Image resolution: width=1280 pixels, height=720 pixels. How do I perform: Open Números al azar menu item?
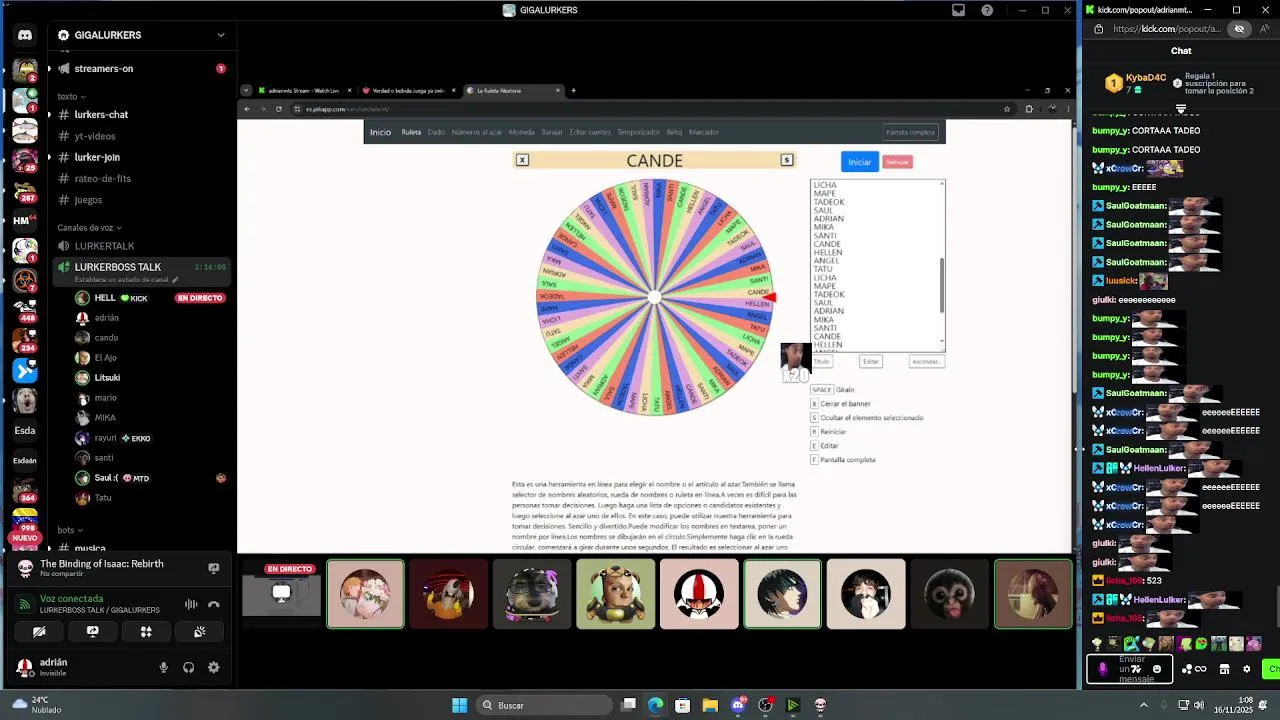476,132
